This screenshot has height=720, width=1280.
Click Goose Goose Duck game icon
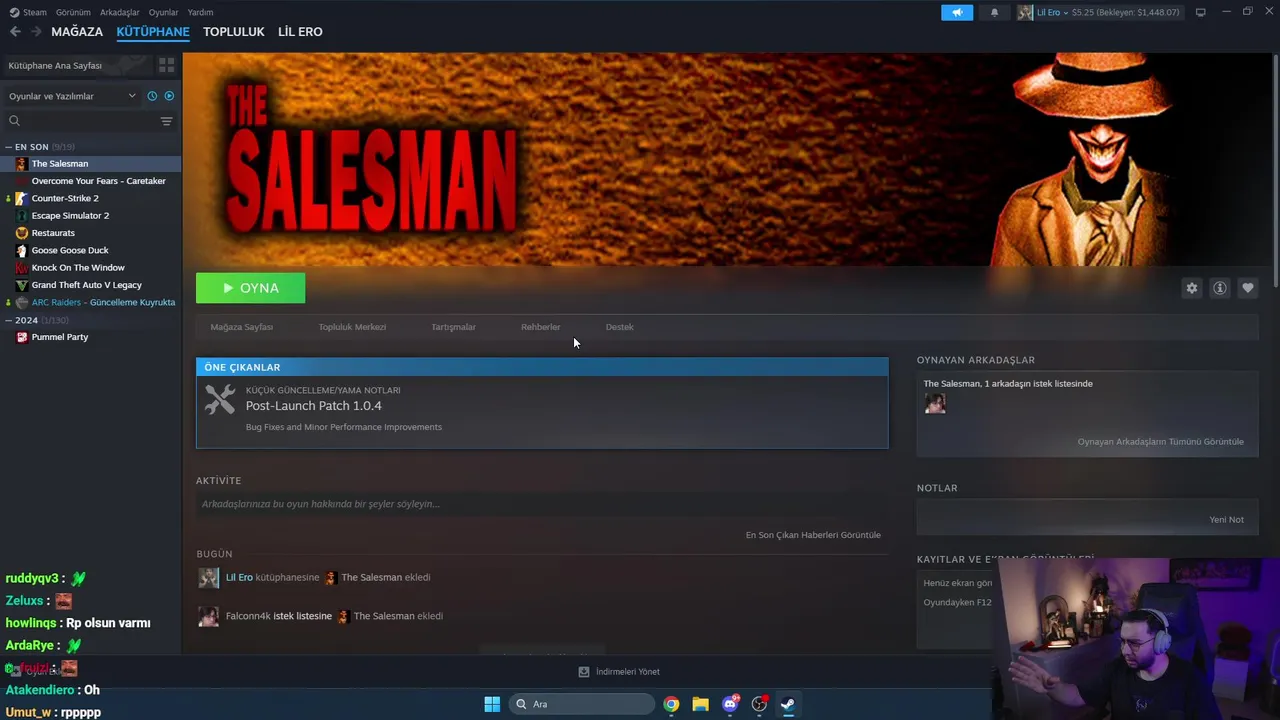point(21,250)
